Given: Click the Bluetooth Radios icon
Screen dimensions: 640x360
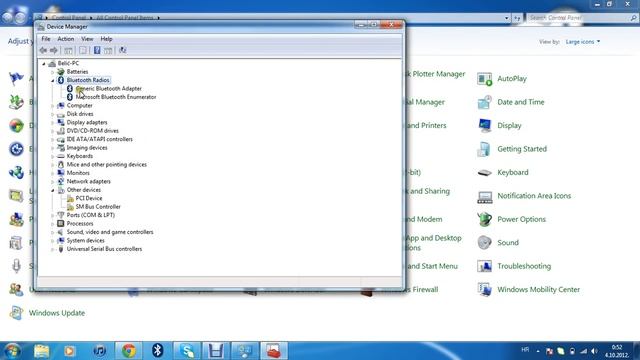Looking at the screenshot, I should coord(61,80).
